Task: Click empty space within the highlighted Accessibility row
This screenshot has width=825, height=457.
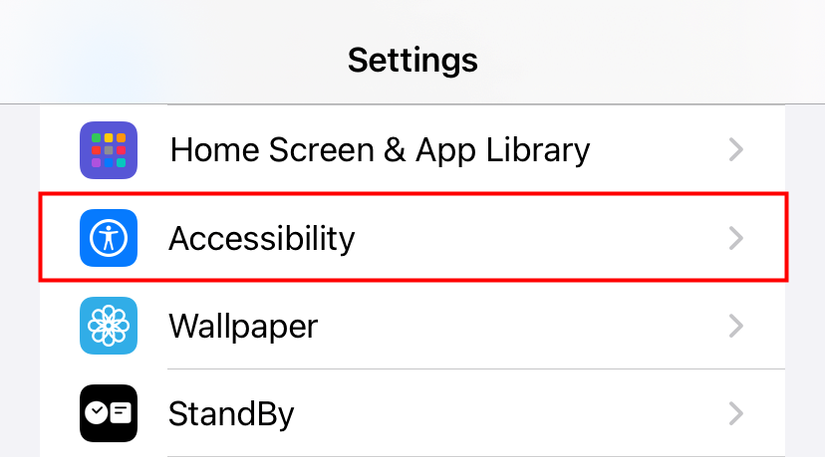Action: pos(537,238)
